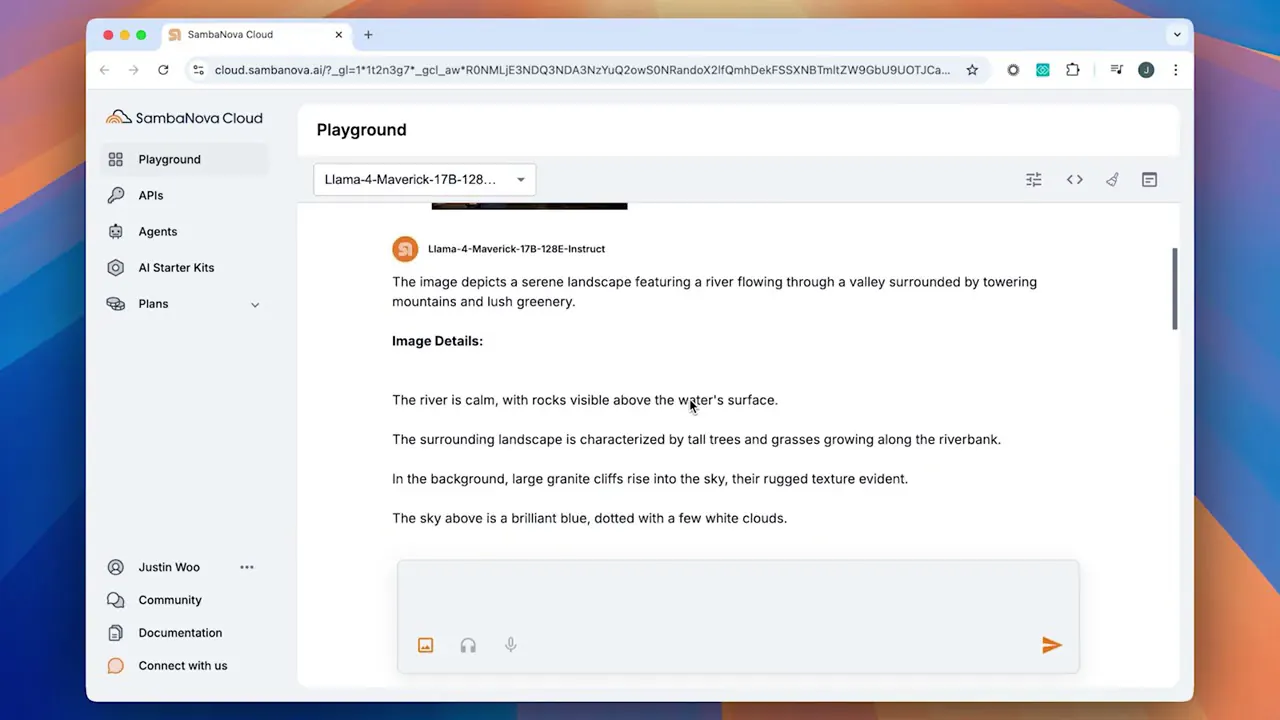Go back using browser back arrow
The image size is (1280, 720).
104,70
